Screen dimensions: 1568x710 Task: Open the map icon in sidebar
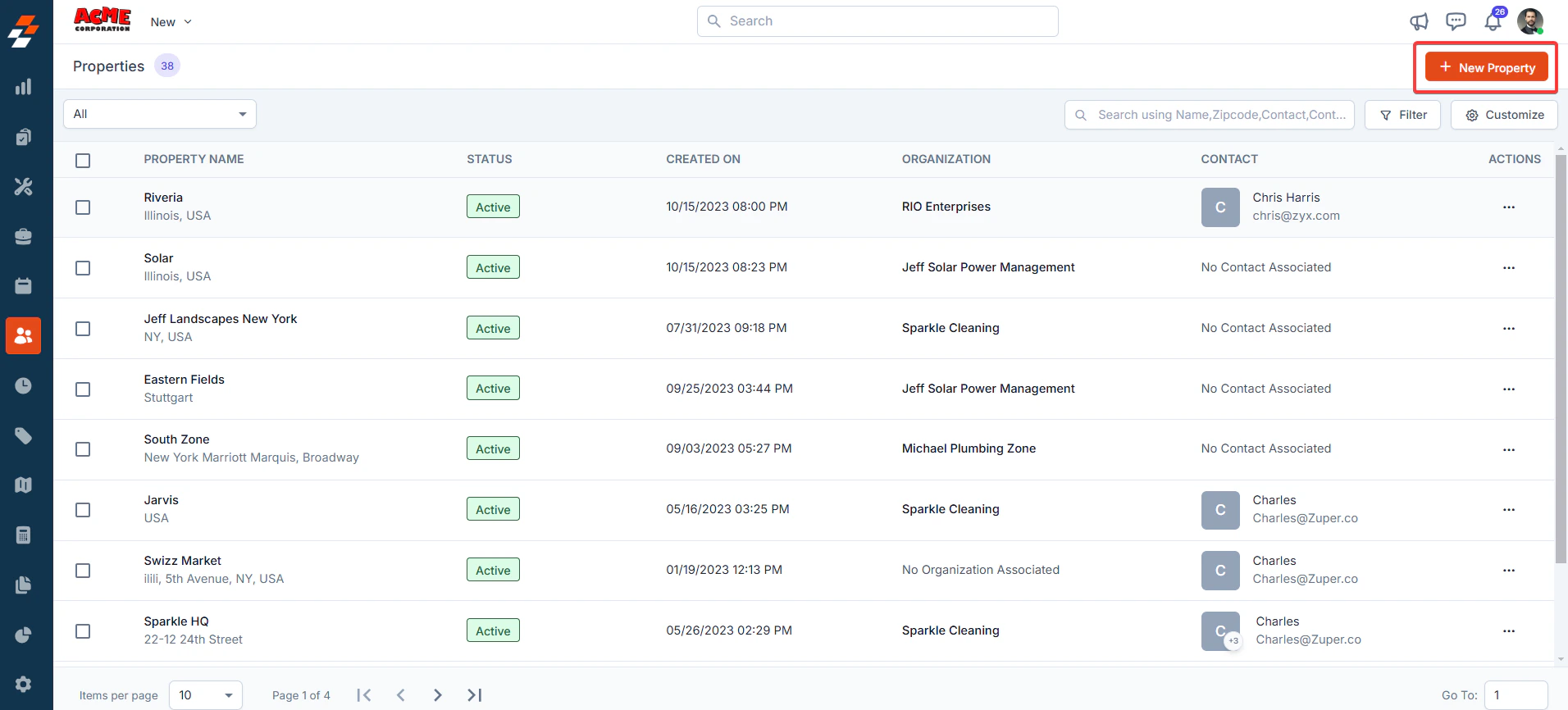[23, 485]
